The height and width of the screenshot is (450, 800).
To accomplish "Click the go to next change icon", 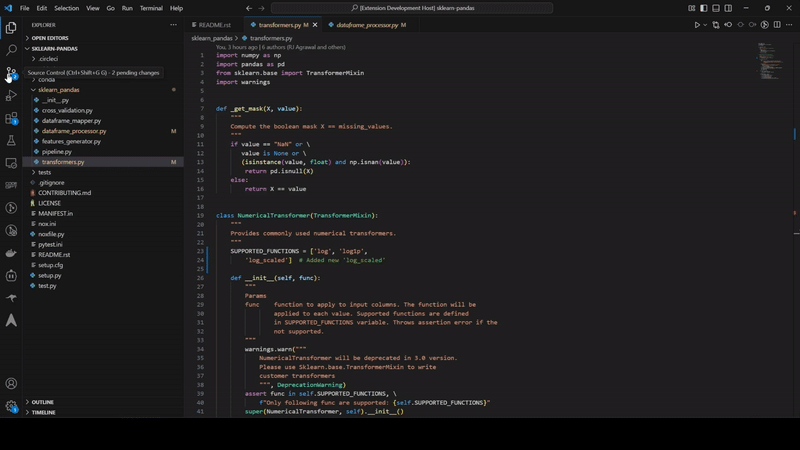I will [753, 24].
